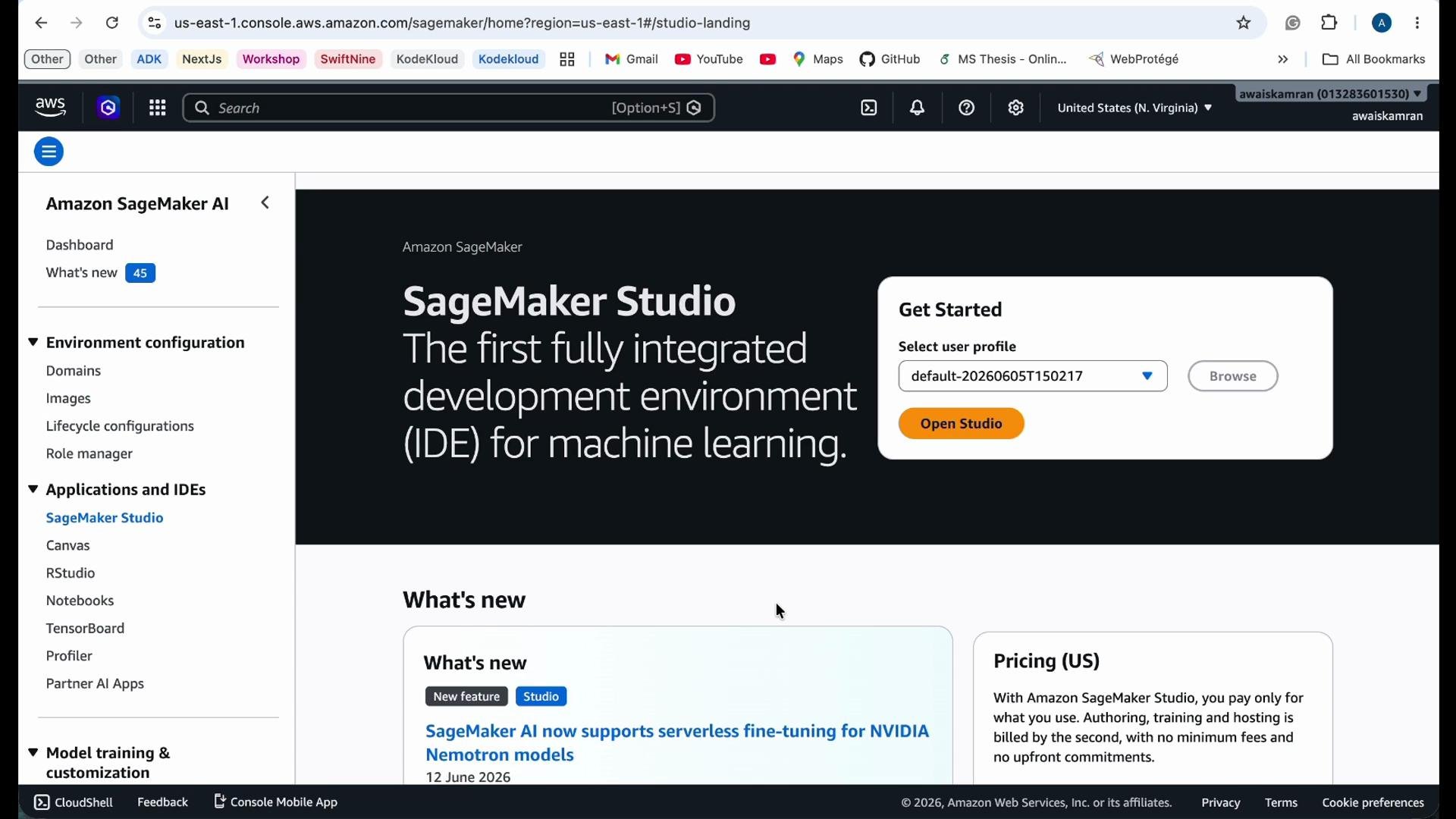Open Maps bookmark
Image resolution: width=1456 pixels, height=819 pixels.
pyautogui.click(x=818, y=60)
